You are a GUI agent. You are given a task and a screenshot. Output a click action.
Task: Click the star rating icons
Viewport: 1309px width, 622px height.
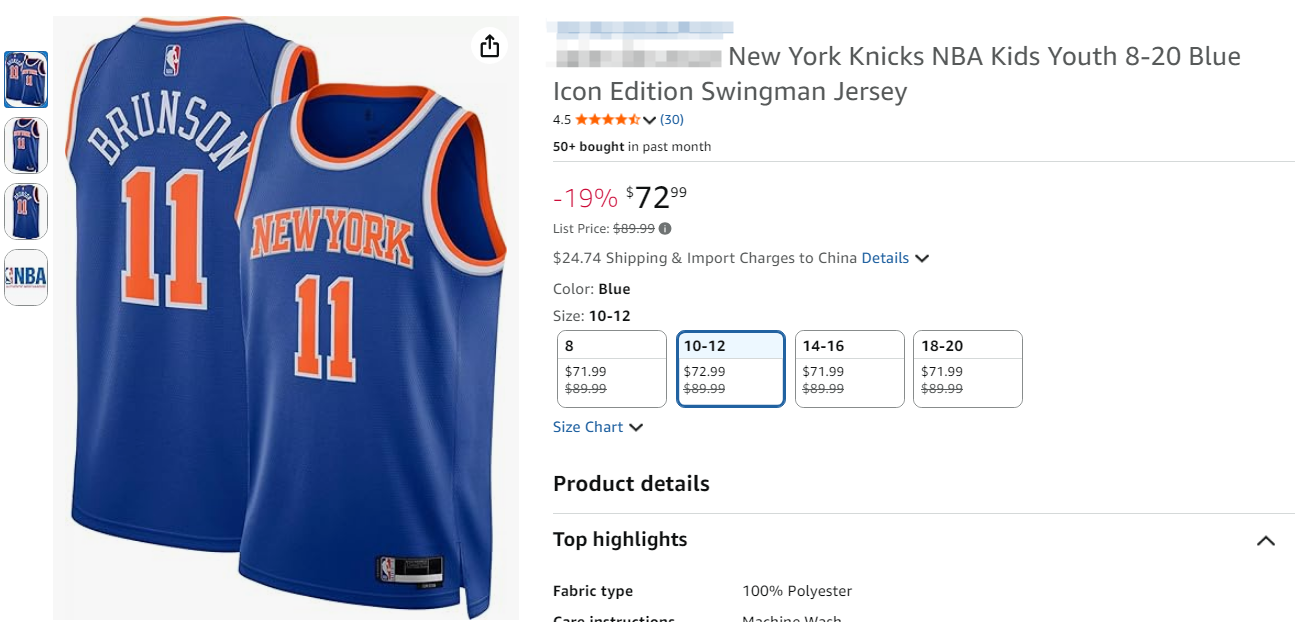608,120
